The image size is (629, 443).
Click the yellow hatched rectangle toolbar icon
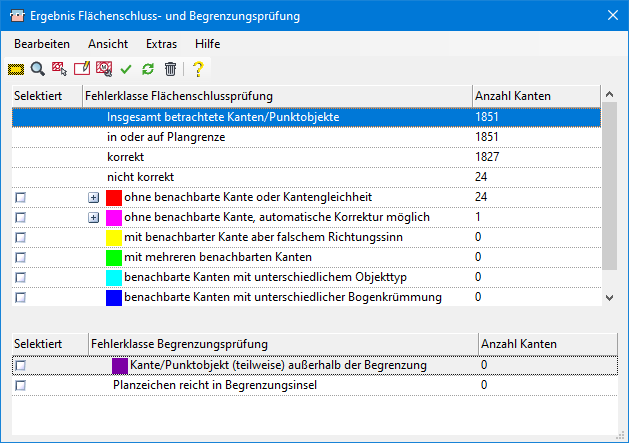[16, 69]
